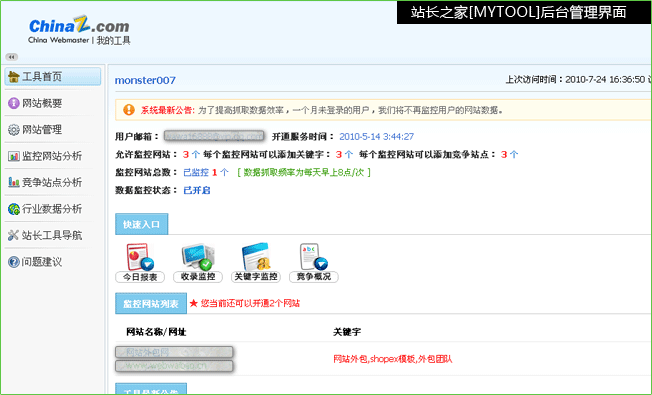
Task: Click the 网站名称/网址 column header
Action: (x=156, y=332)
